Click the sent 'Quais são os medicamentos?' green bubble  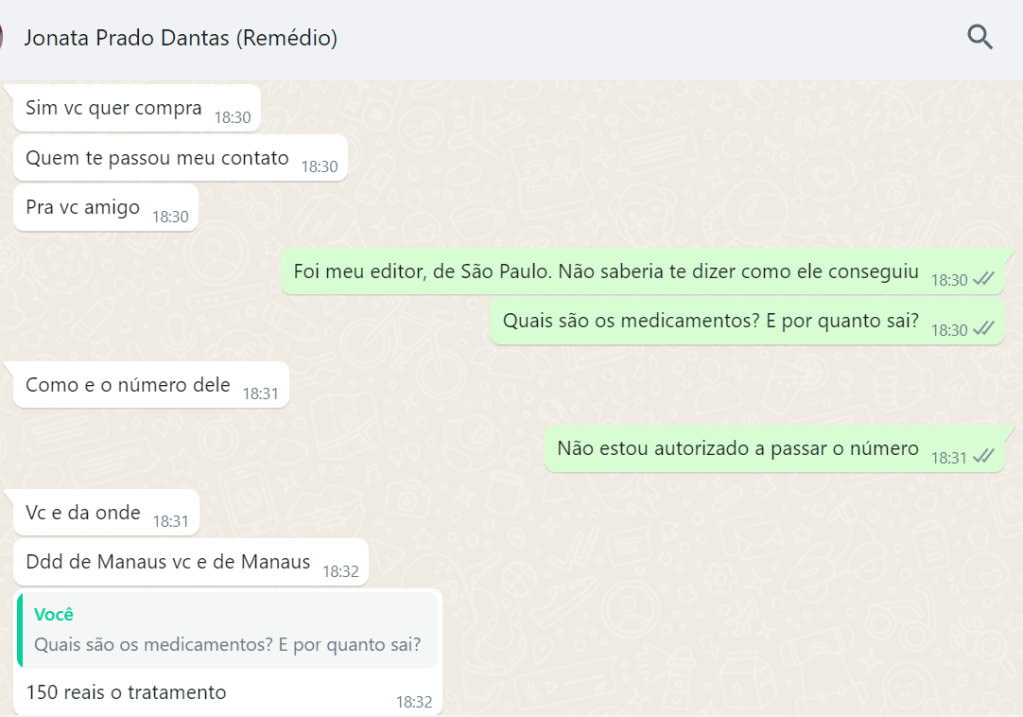pos(747,321)
